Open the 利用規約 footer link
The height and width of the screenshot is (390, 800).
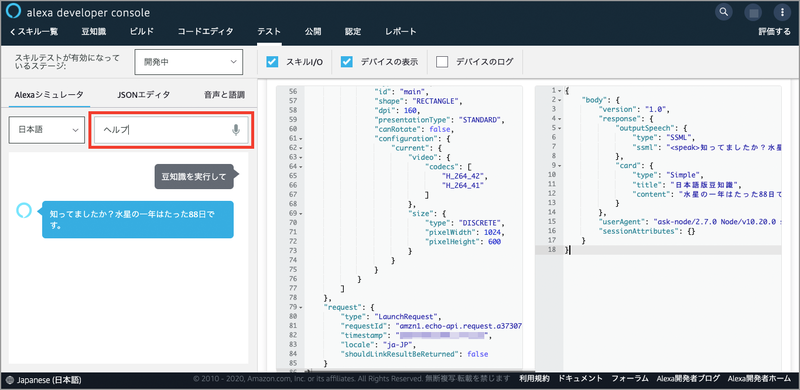pos(535,379)
